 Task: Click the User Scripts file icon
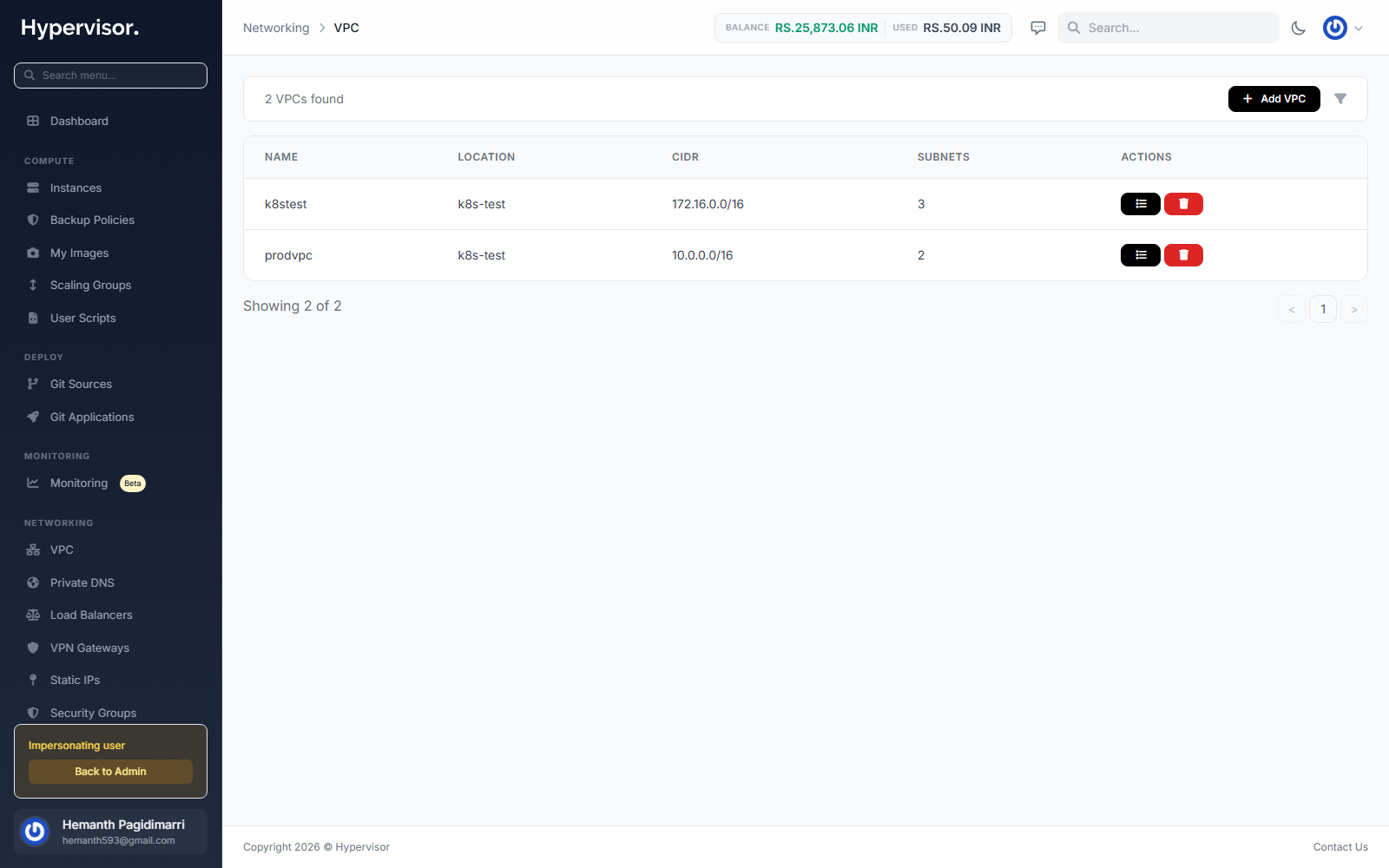(x=33, y=319)
